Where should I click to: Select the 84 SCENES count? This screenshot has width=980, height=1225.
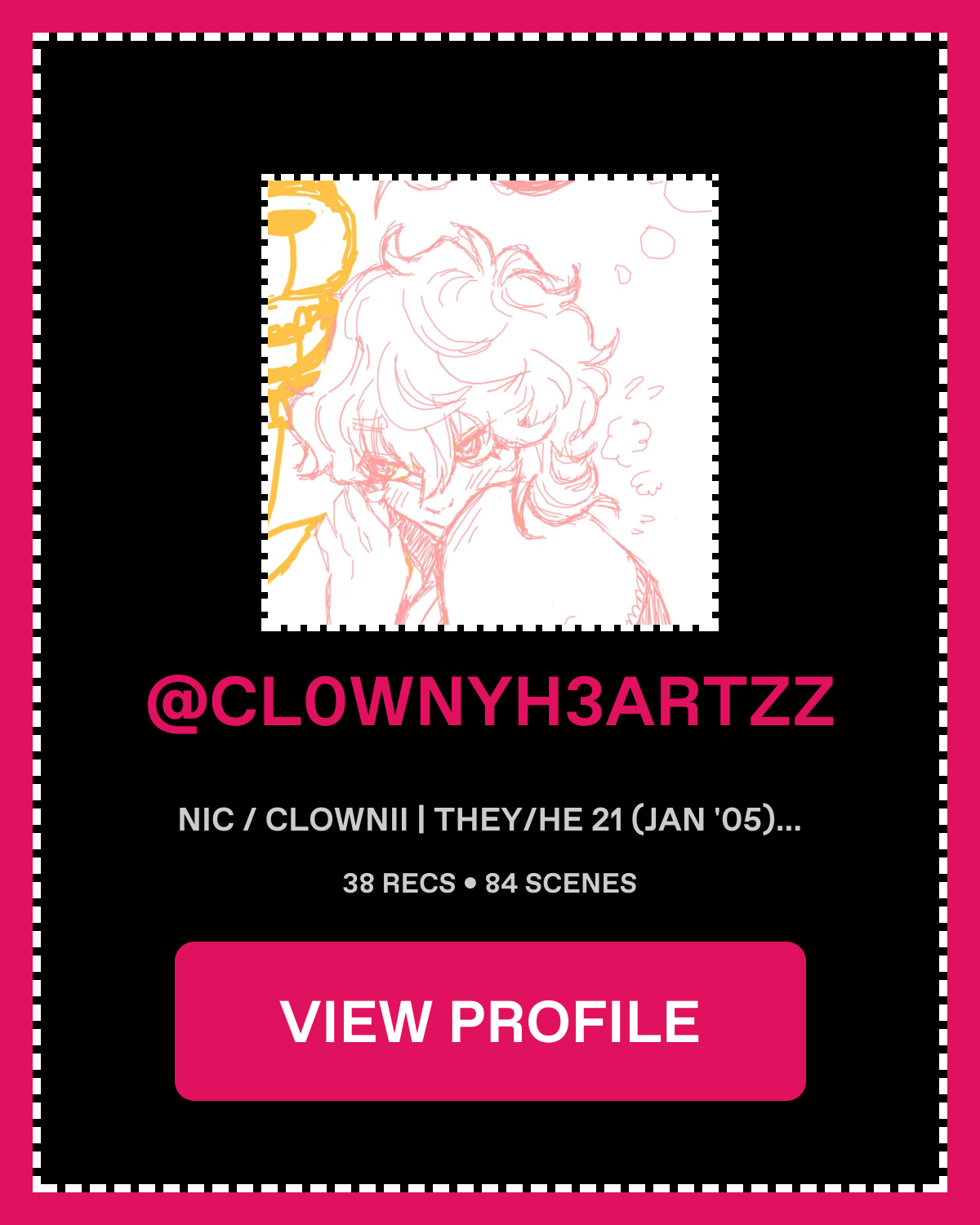[561, 883]
